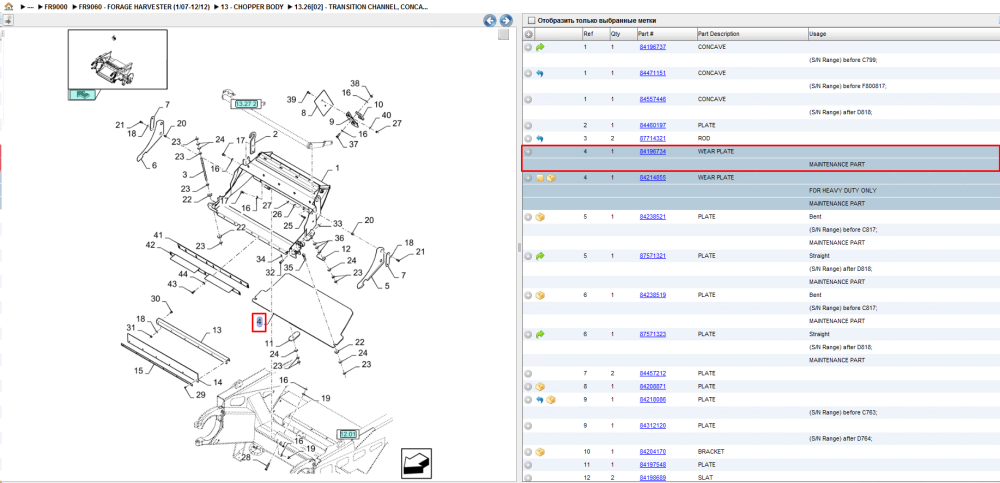Go to next illustration with forward arrow
The height and width of the screenshot is (483, 1000).
(506, 20)
